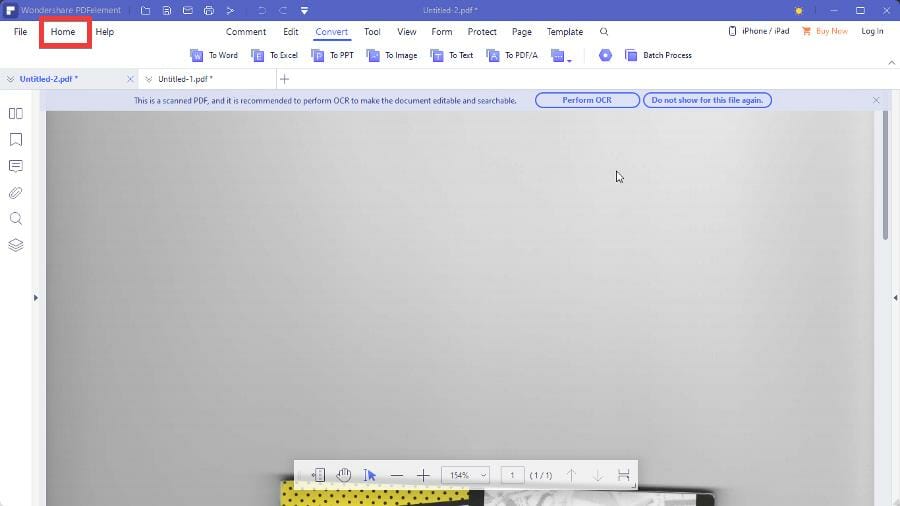The image size is (900, 506).
Task: Open the Home tab
Action: [x=63, y=32]
